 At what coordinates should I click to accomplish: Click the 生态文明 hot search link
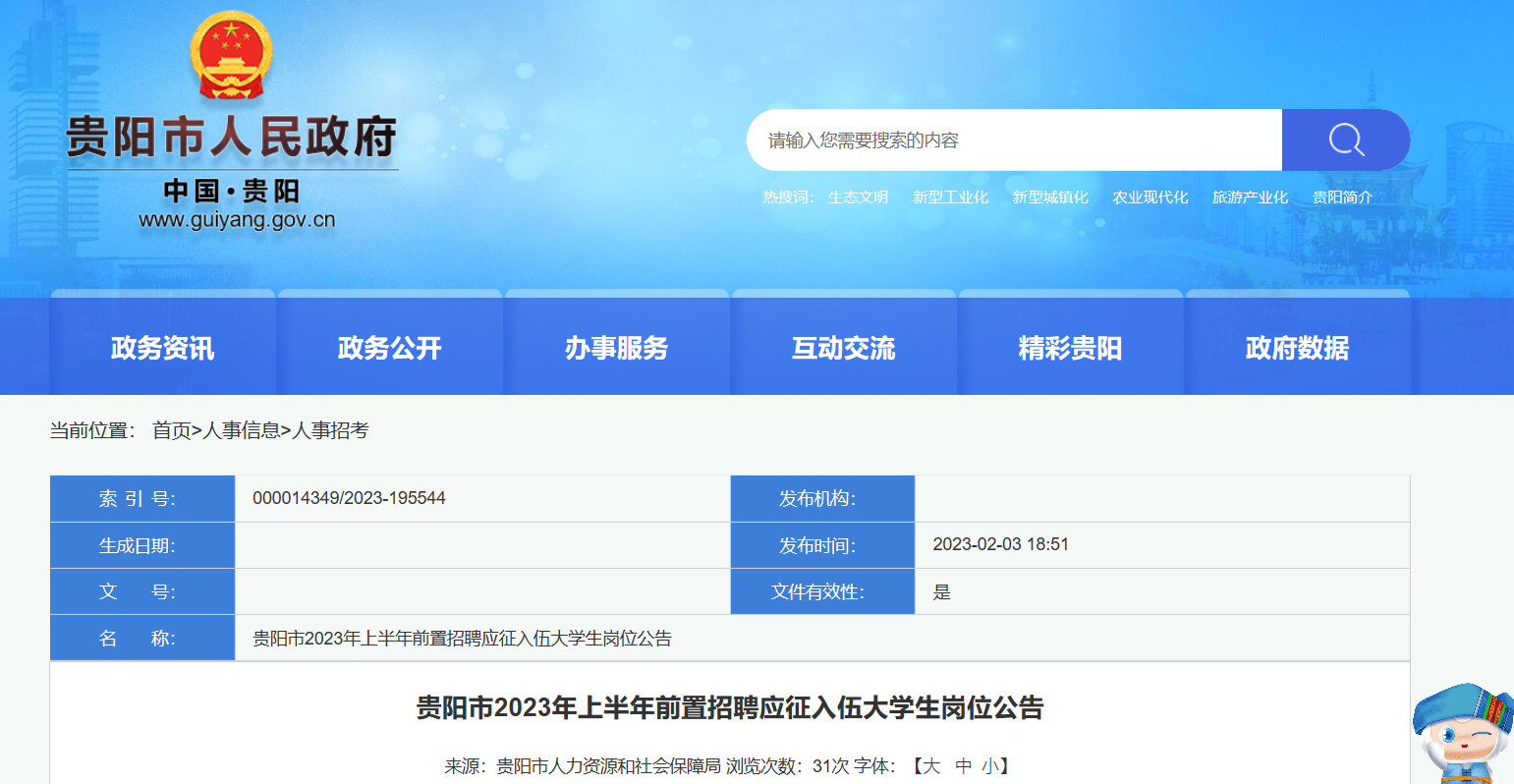[x=858, y=197]
